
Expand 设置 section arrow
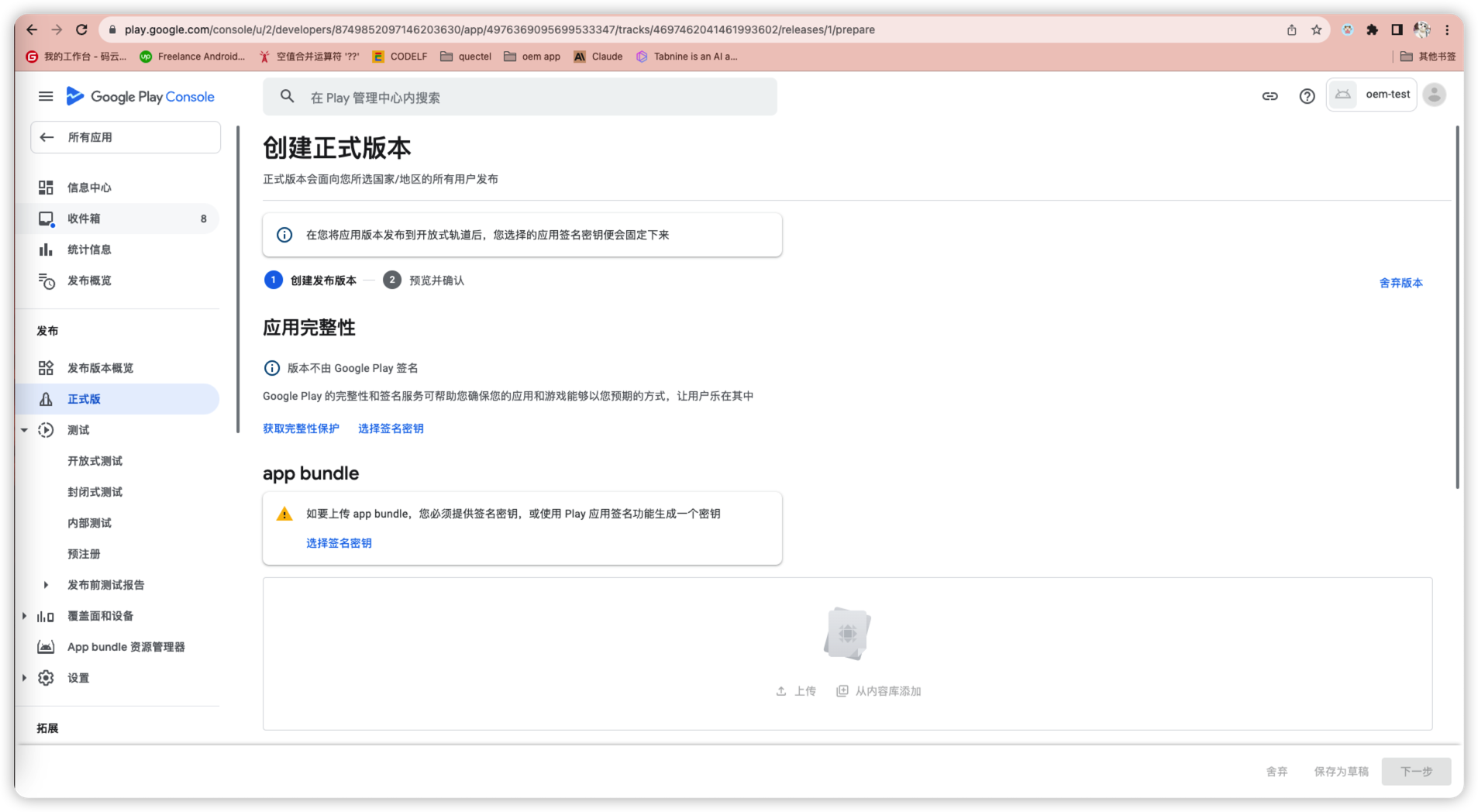click(x=24, y=678)
